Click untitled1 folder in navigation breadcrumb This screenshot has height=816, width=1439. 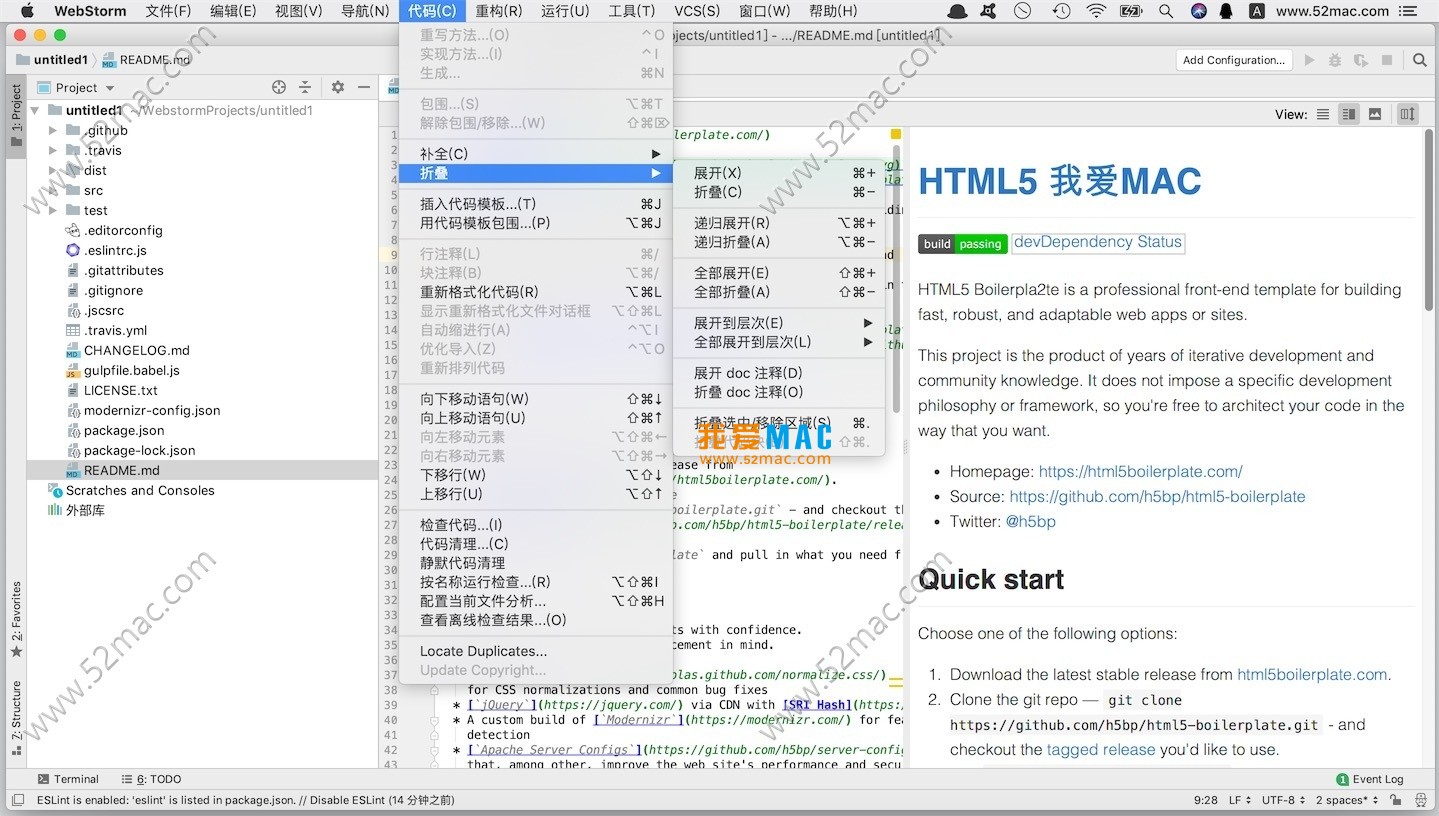[52, 60]
